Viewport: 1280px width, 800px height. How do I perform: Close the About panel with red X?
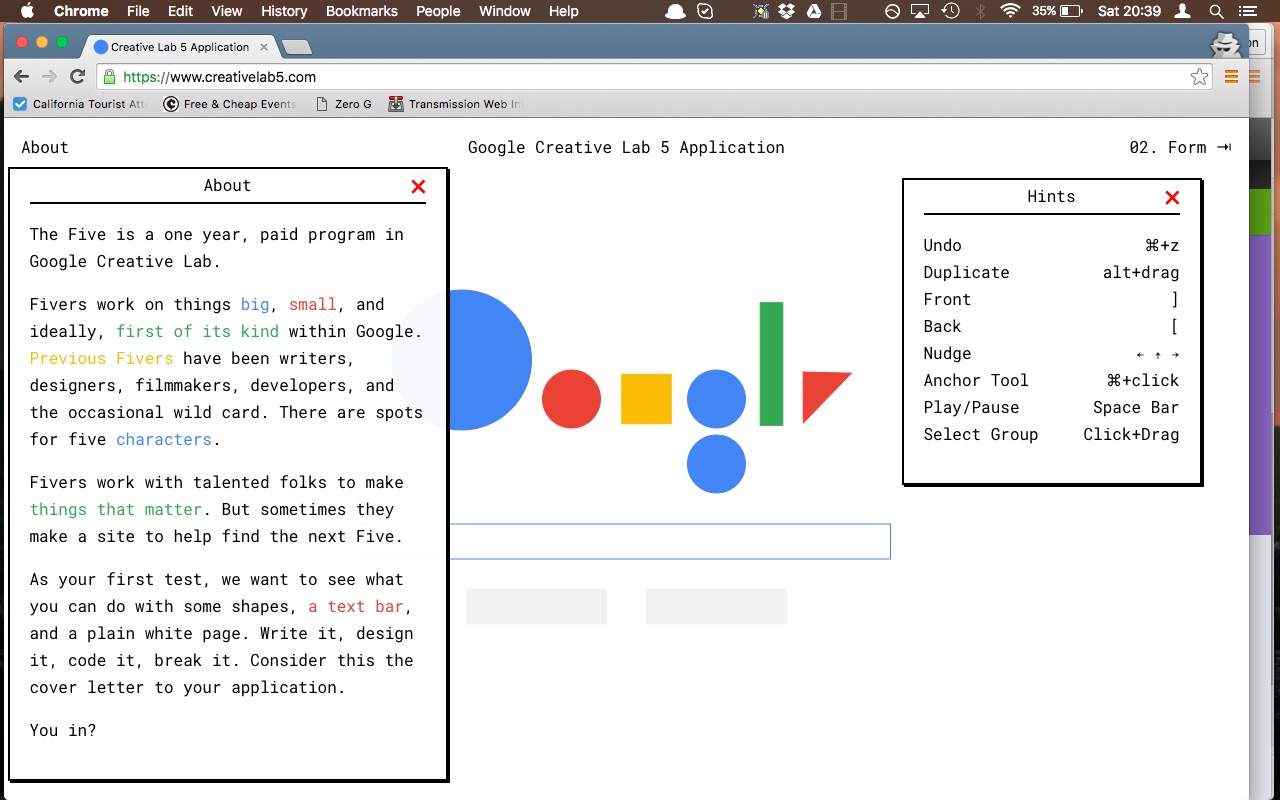(x=418, y=187)
